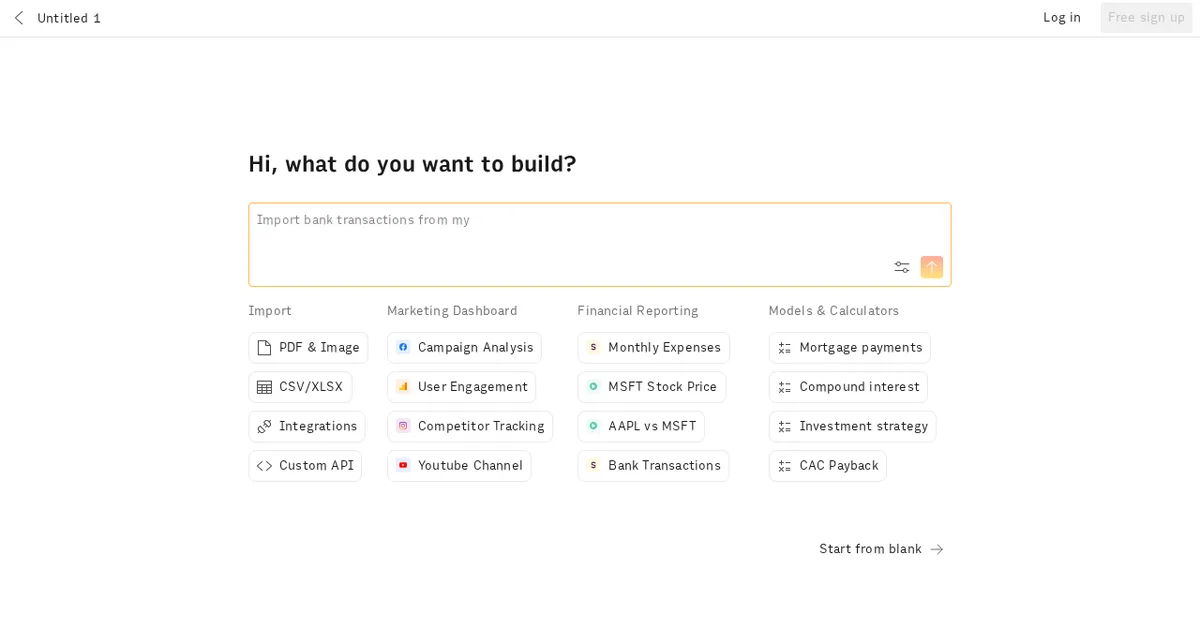Viewport: 1200px width, 630px height.
Task: Go back using the arrow beside Untitled 1
Action: (x=19, y=18)
